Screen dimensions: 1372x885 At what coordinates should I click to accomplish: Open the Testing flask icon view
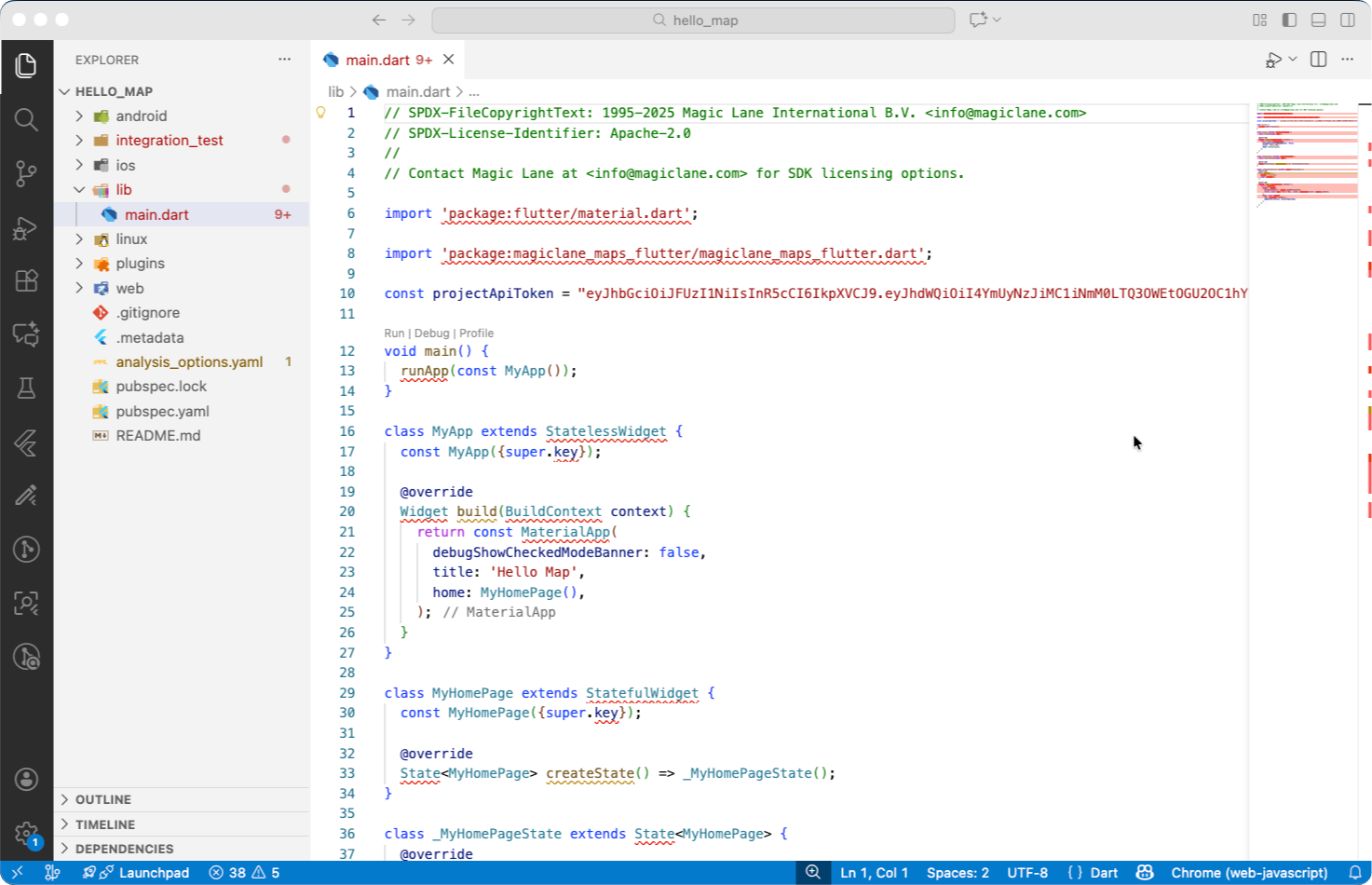click(26, 388)
